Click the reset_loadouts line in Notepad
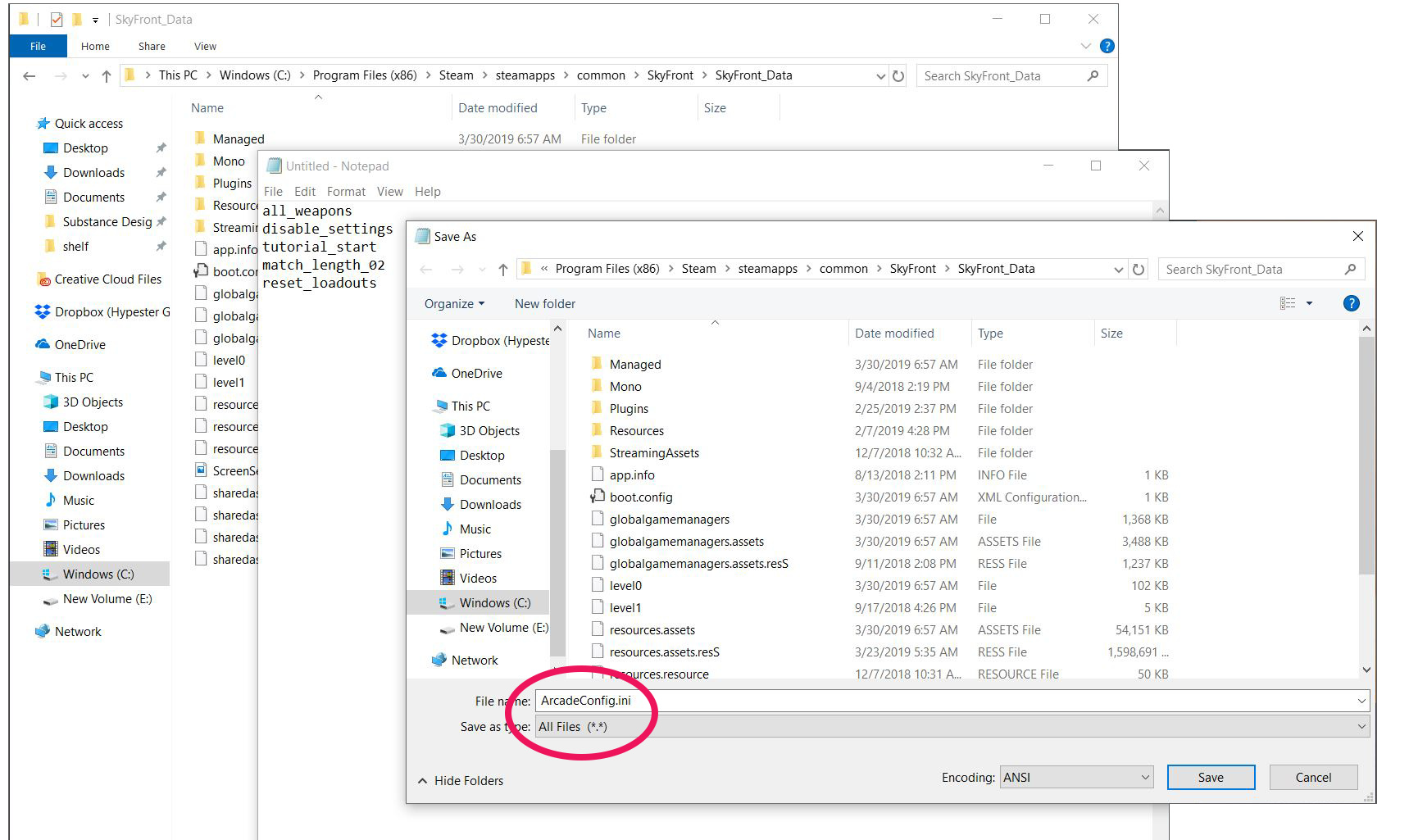This screenshot has width=1409, height=840. tap(319, 283)
